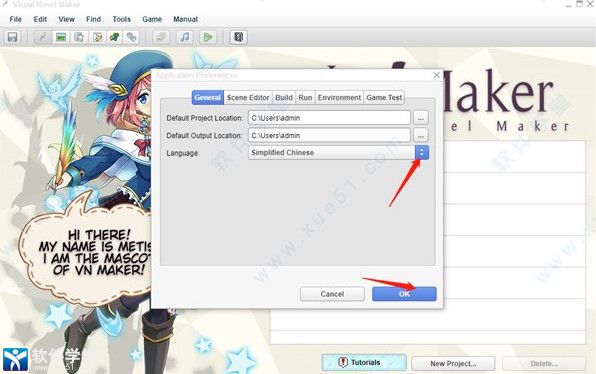Click the Save floppy disk toolbar icon
Viewport: 596px width, 374px height.
click(13, 37)
